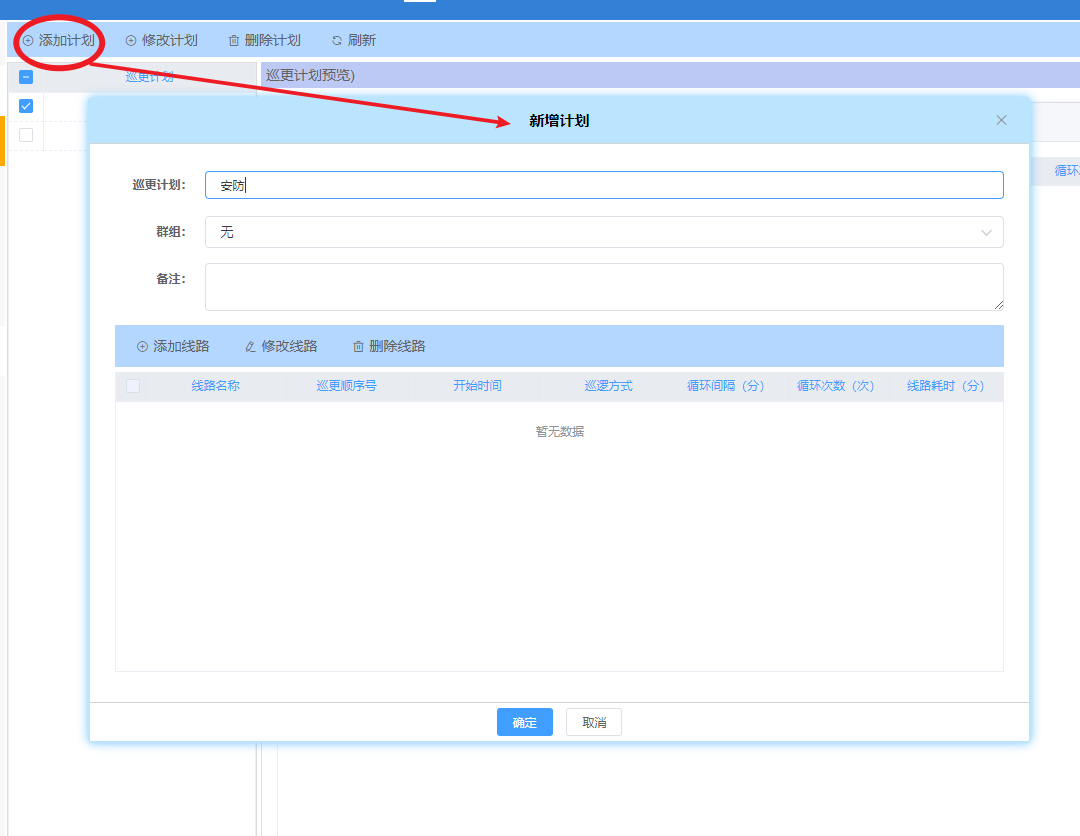This screenshot has width=1080, height=836.
Task: Click the 修改线路 pencil icon
Action: [x=251, y=347]
